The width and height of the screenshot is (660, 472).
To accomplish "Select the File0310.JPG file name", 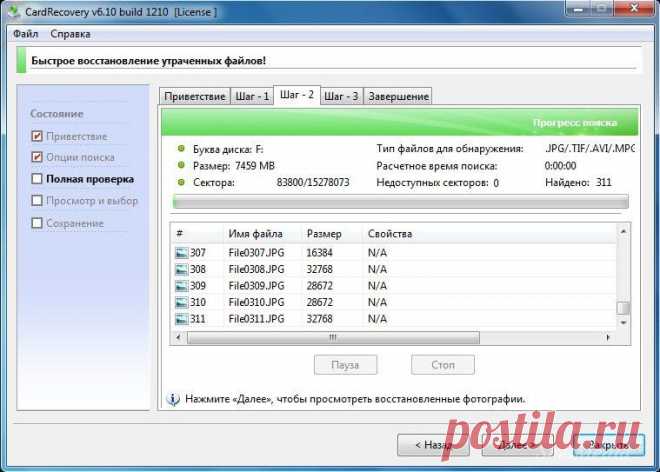I will (x=256, y=302).
